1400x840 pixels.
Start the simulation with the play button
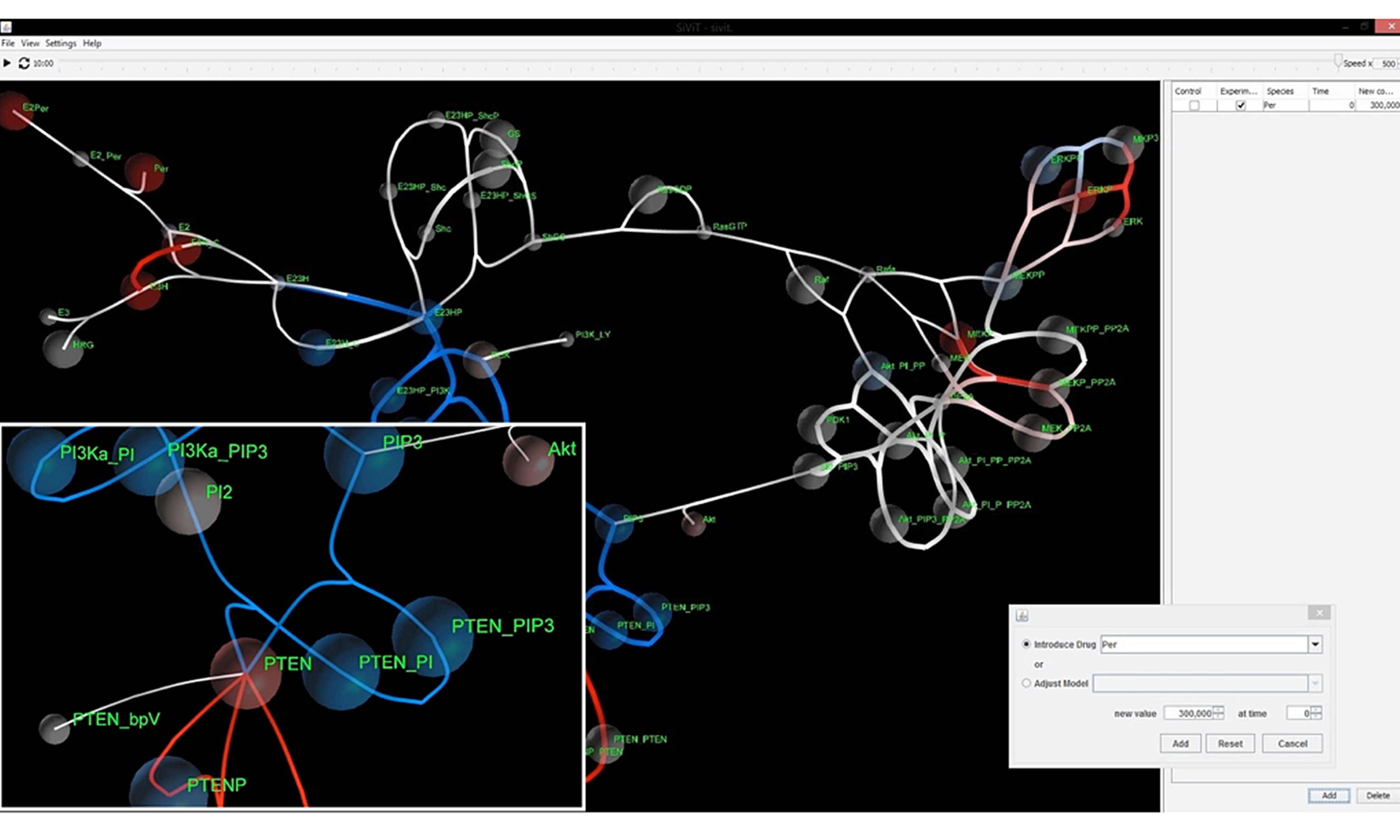(x=7, y=63)
